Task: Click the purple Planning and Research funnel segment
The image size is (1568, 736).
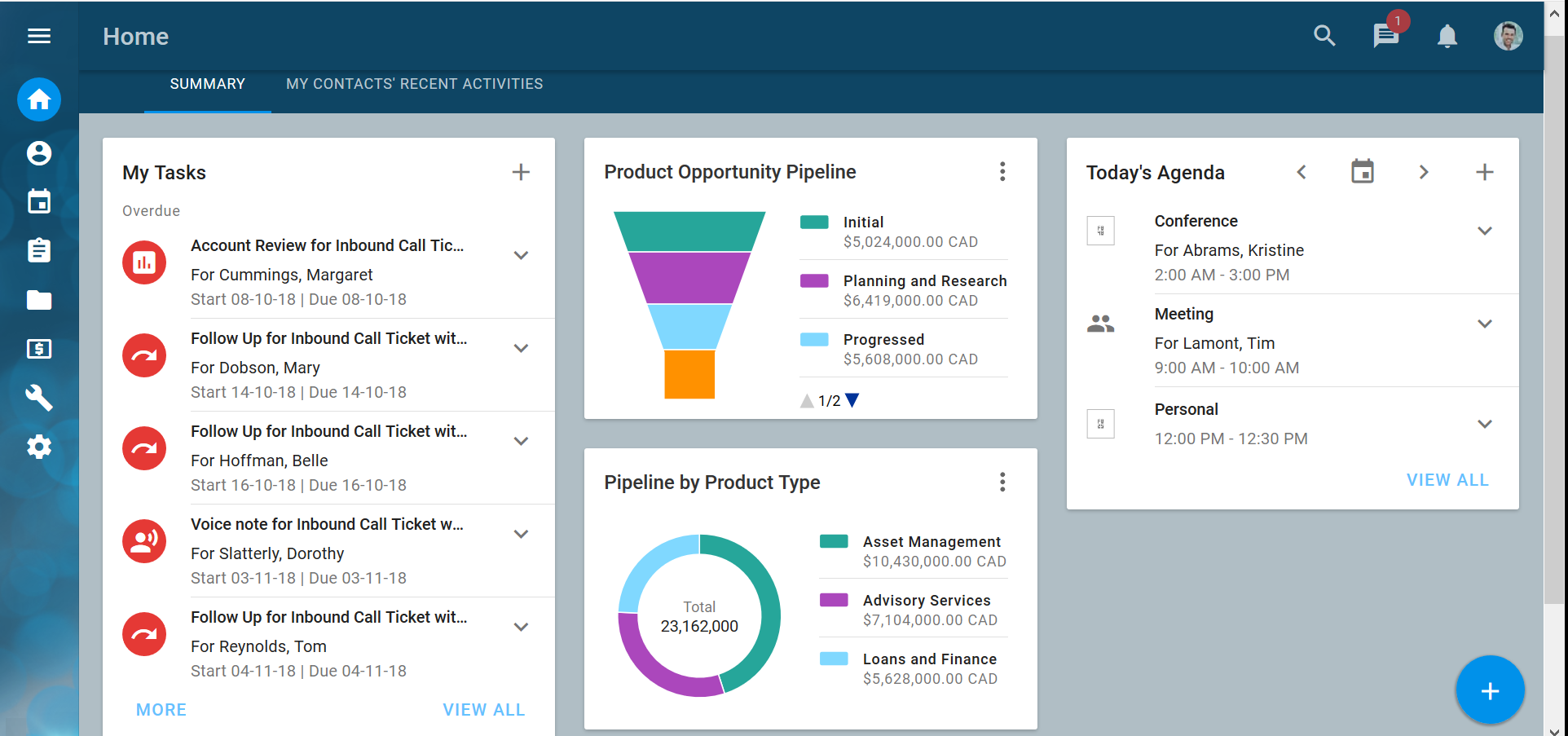Action: [689, 277]
